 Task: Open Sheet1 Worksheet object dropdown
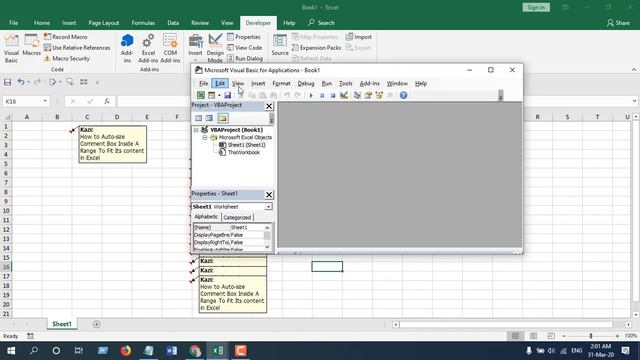(x=268, y=207)
